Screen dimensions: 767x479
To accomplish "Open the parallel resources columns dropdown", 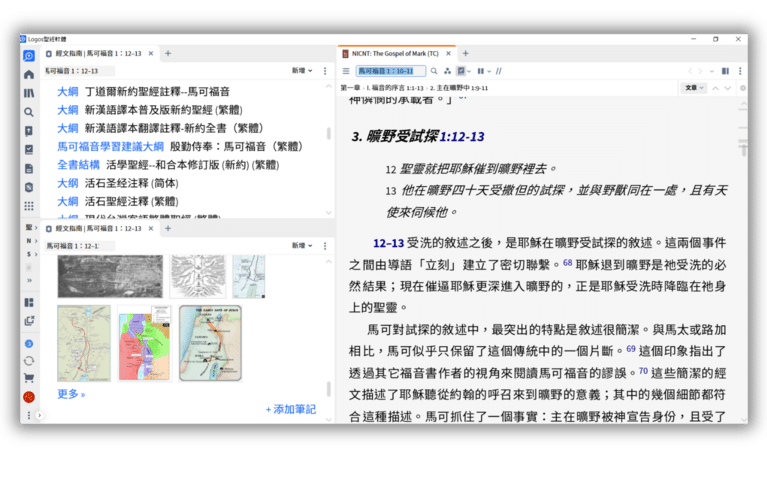I will click(484, 71).
